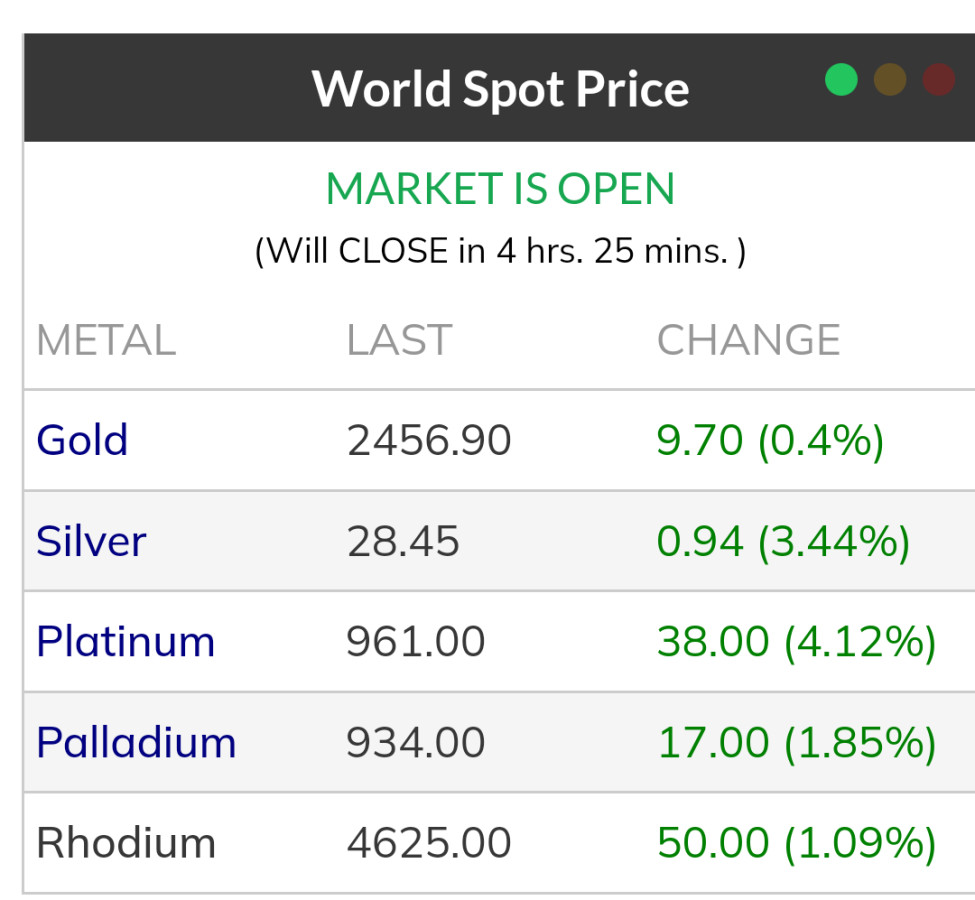Open the Platinum metal link
Screen dimensions: 975x900
pos(125,641)
